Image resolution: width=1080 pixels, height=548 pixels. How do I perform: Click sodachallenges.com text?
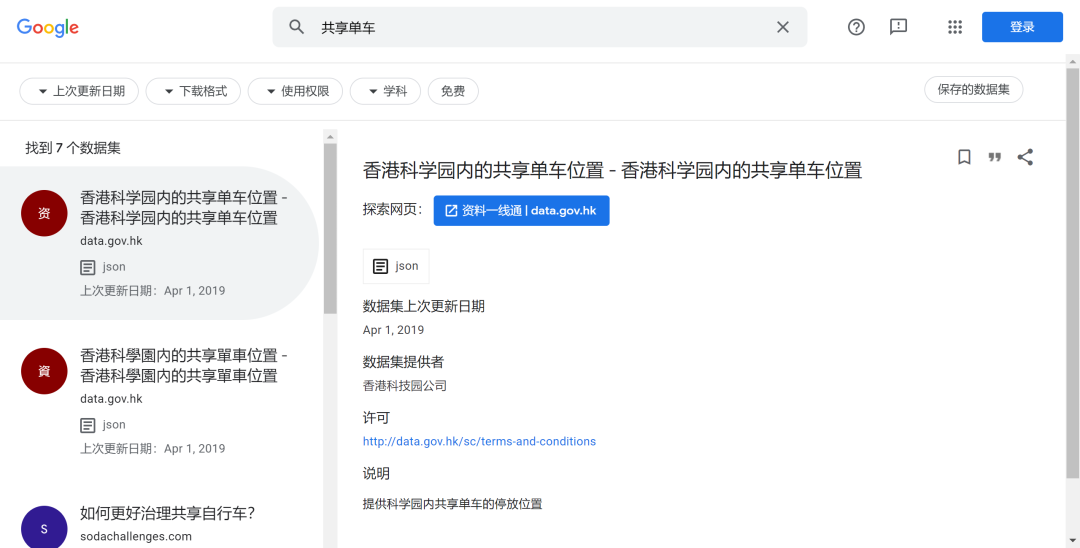pos(136,536)
